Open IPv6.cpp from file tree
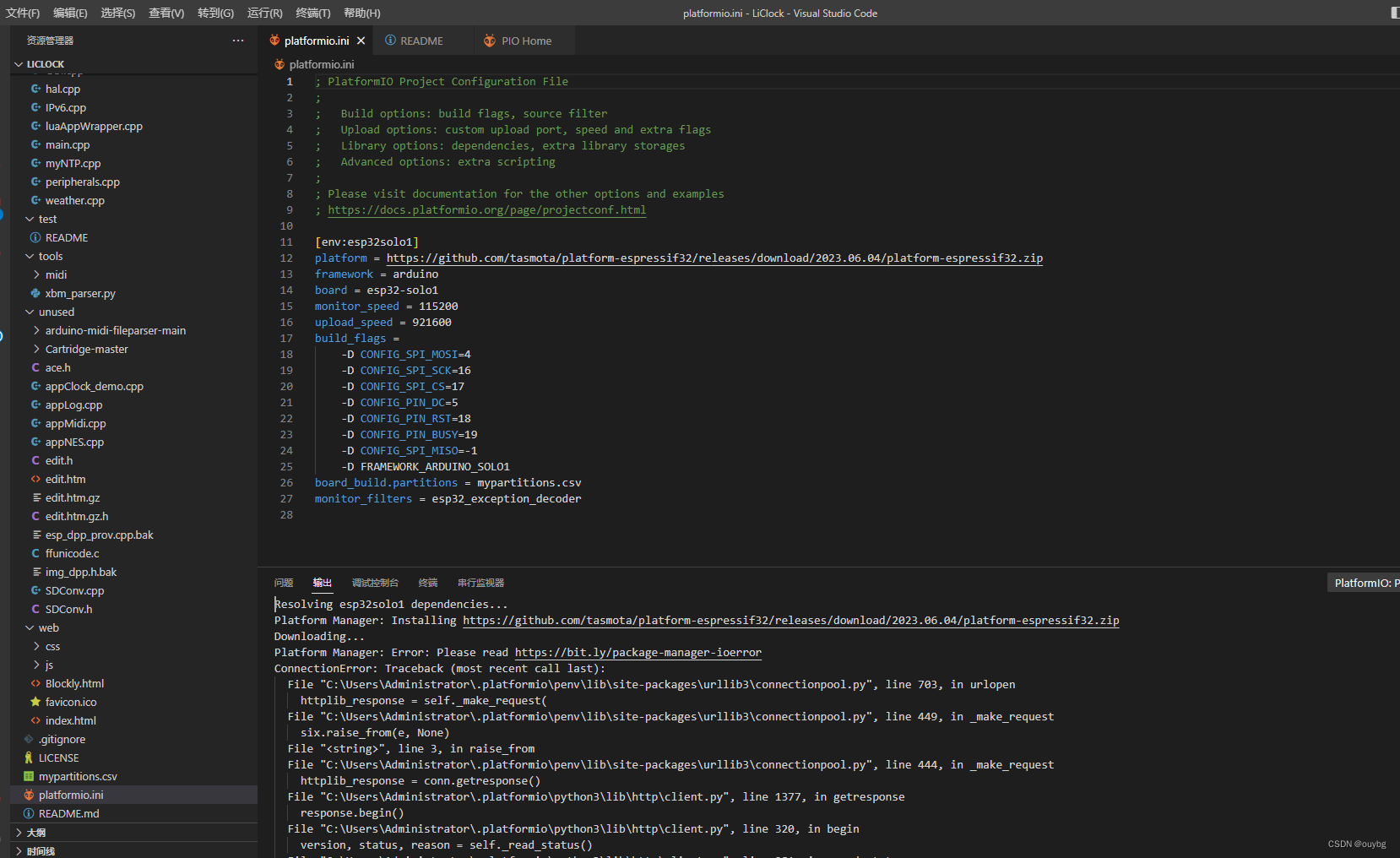 point(66,107)
